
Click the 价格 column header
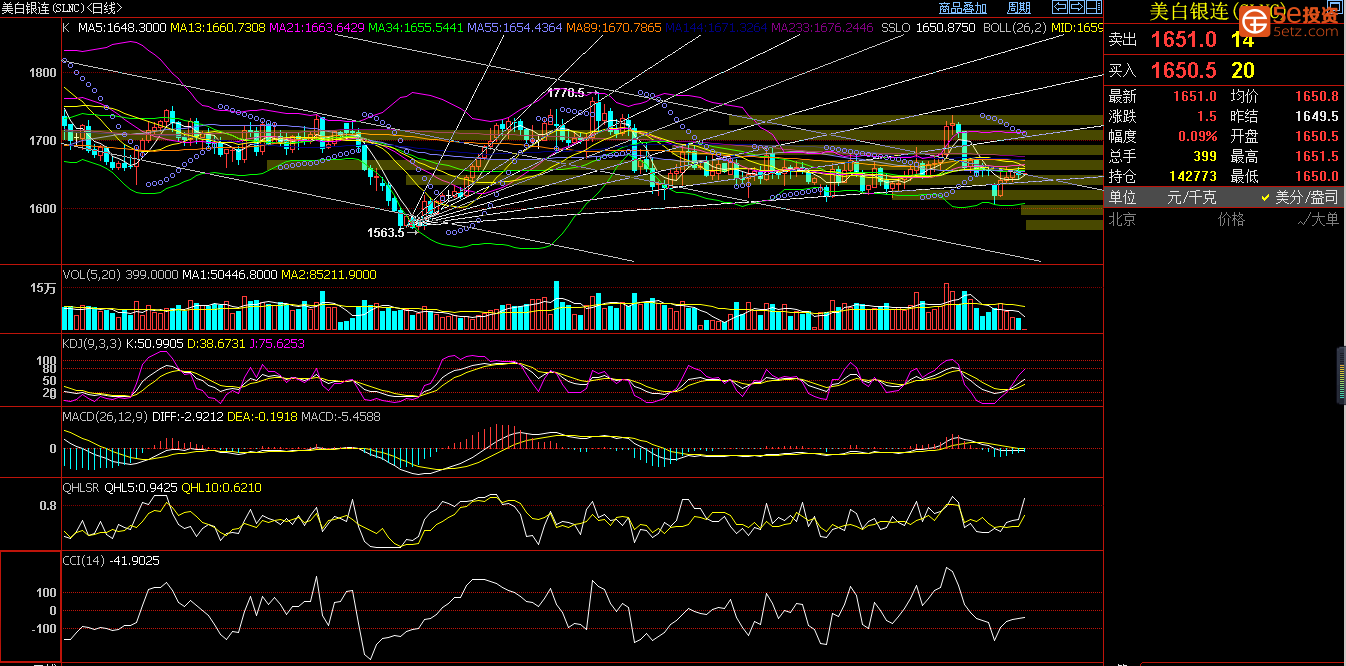click(x=1231, y=219)
